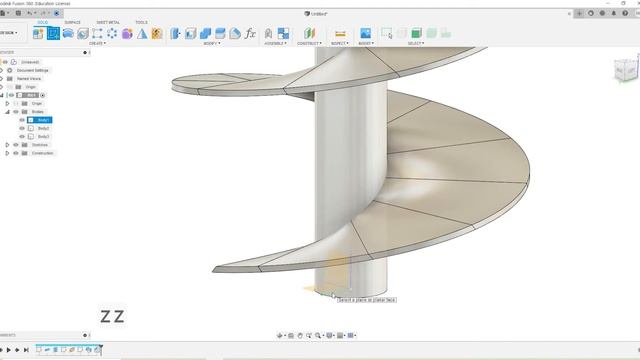Image resolution: width=640 pixels, height=360 pixels.
Task: Select Body3 in the browser
Action: (44, 136)
